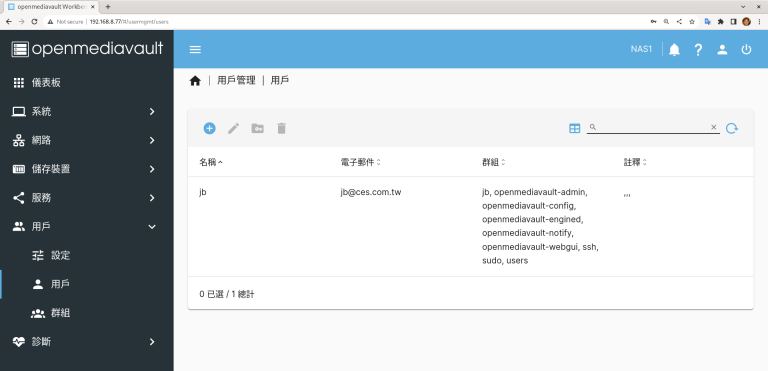The height and width of the screenshot is (371, 768).
Task: Close the openmediavault browser tab
Action: click(93, 7)
